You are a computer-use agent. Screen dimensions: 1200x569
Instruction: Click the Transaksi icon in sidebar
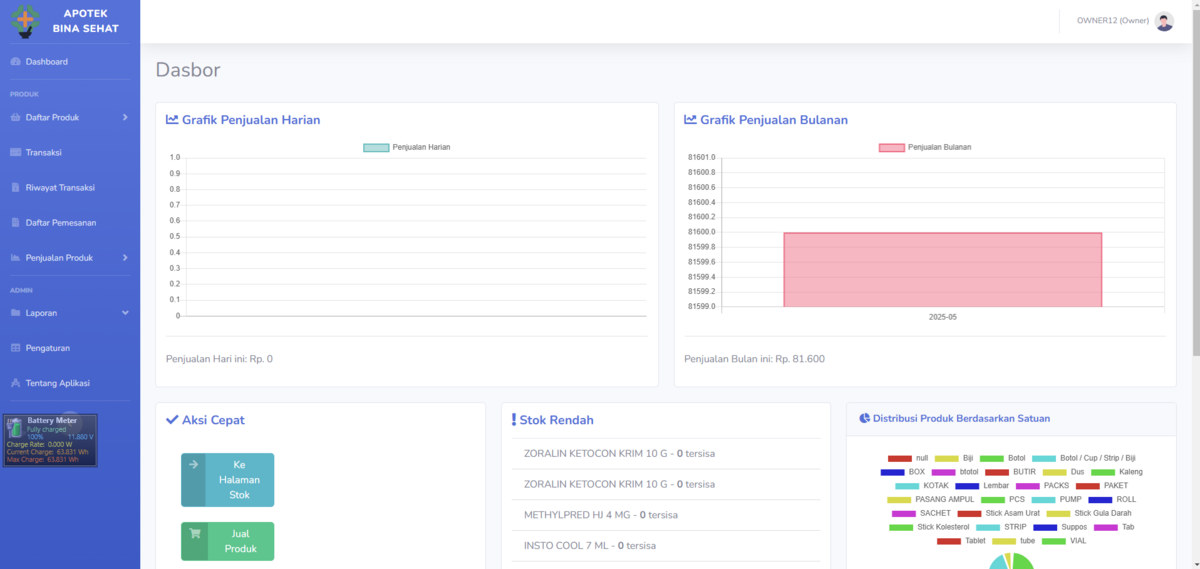click(x=15, y=152)
